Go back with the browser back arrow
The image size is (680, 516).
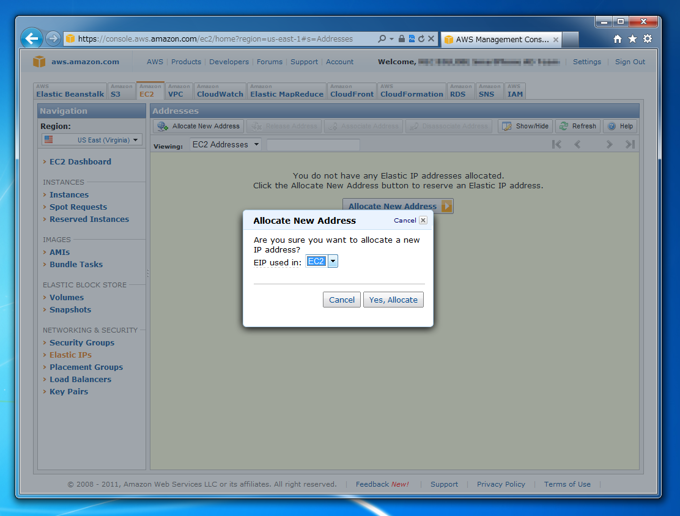click(32, 39)
